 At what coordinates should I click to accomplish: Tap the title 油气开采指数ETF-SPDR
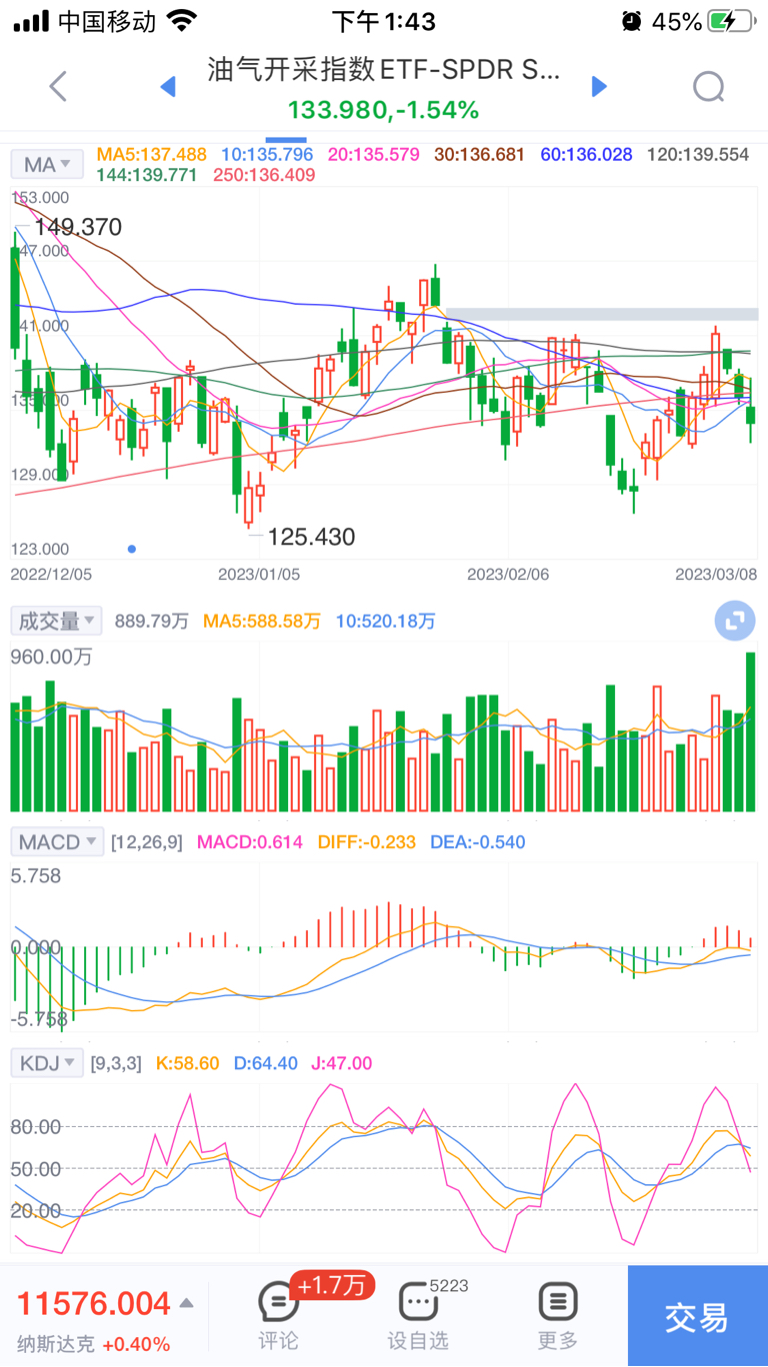pyautogui.click(x=384, y=69)
